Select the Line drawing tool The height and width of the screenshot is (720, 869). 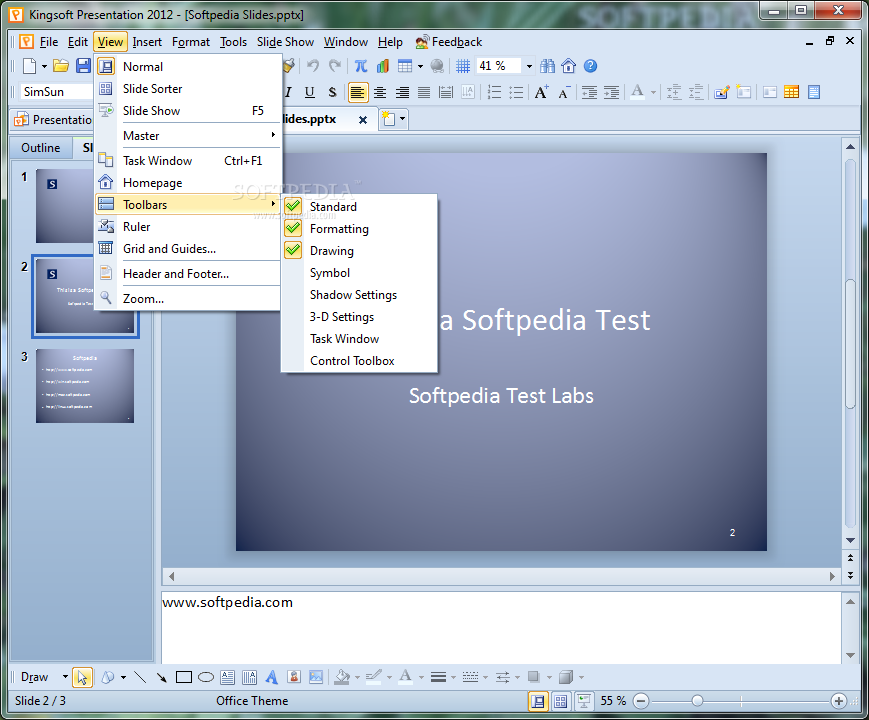tap(140, 677)
